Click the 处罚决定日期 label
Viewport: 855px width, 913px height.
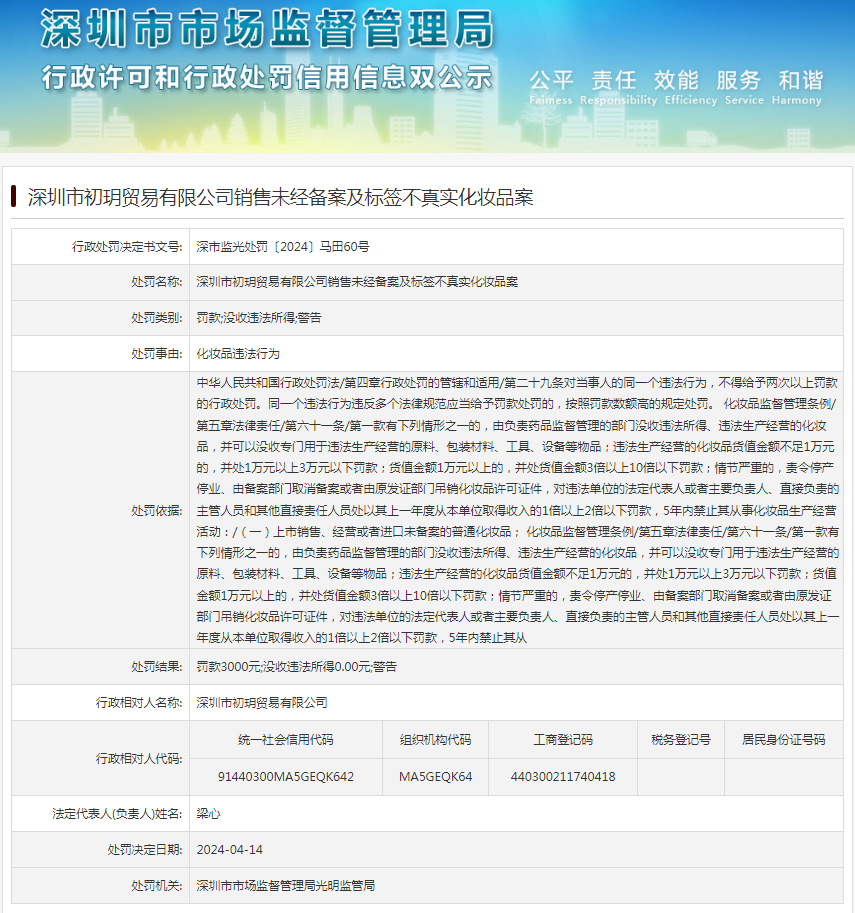pyautogui.click(x=145, y=850)
